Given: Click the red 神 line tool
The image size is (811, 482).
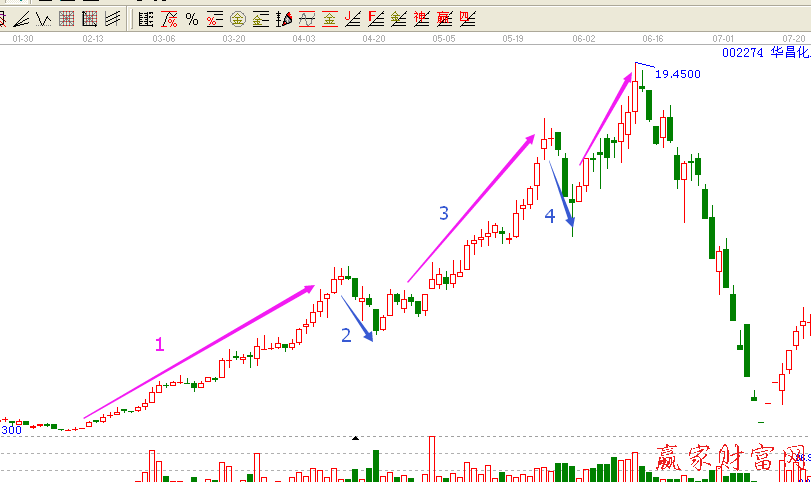Looking at the screenshot, I should pyautogui.click(x=421, y=18).
